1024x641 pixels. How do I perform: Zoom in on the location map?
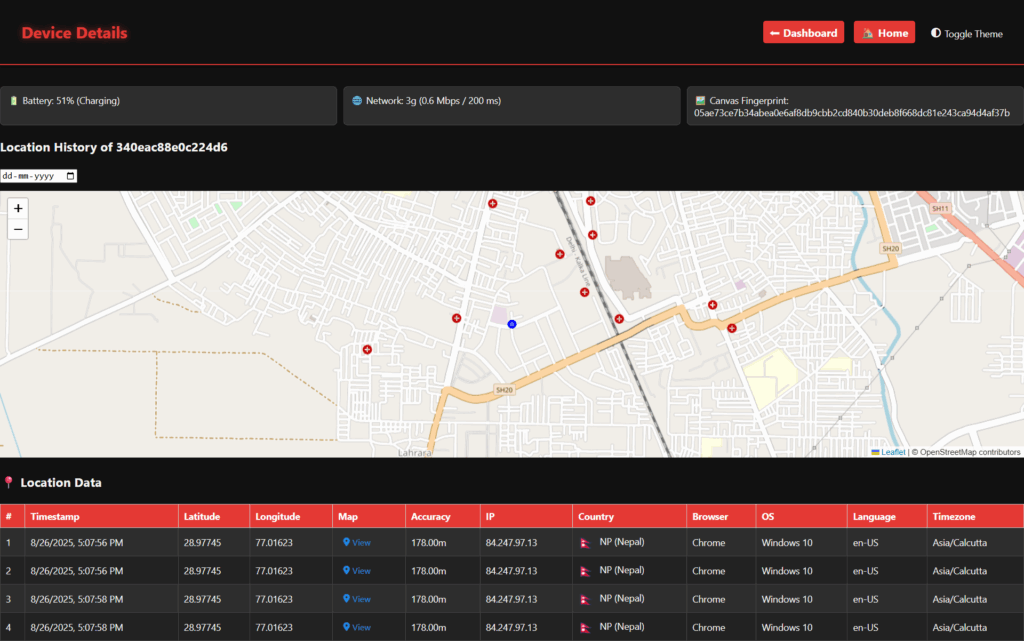(18, 208)
